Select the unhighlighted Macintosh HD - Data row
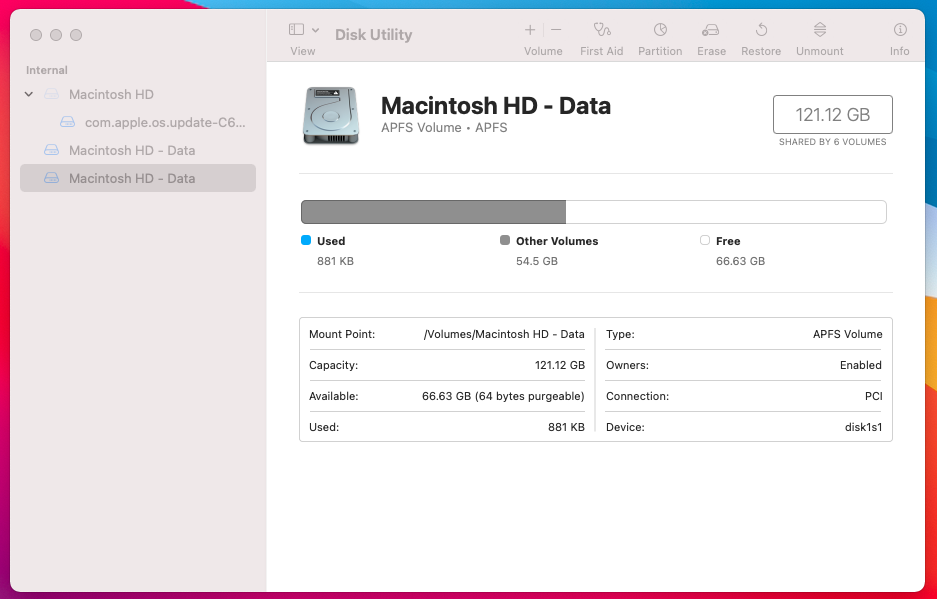 138,150
